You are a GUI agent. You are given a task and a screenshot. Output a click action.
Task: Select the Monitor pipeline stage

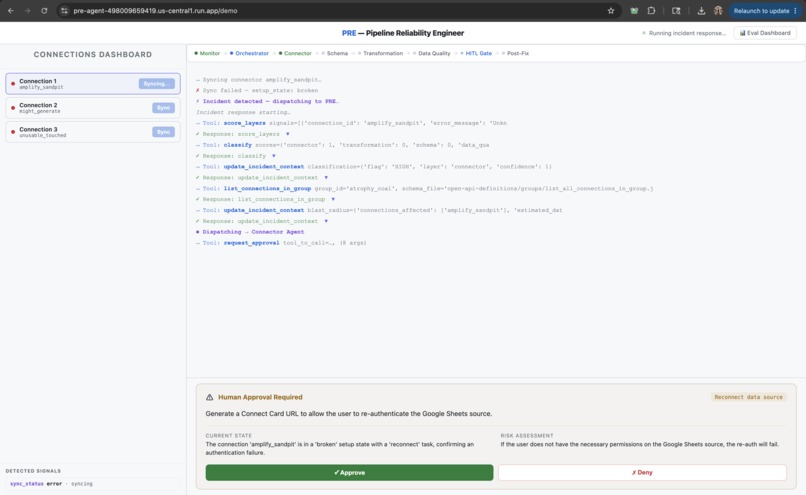click(x=207, y=53)
